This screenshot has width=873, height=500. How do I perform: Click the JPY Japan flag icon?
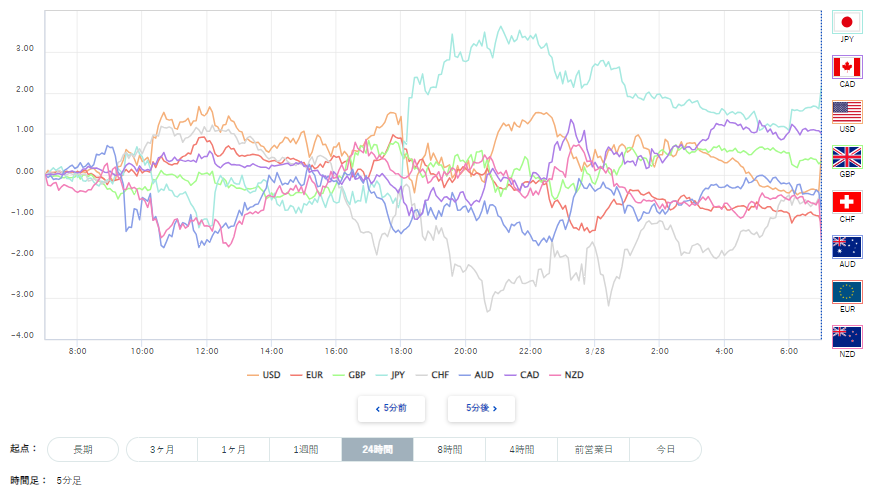[x=847, y=22]
